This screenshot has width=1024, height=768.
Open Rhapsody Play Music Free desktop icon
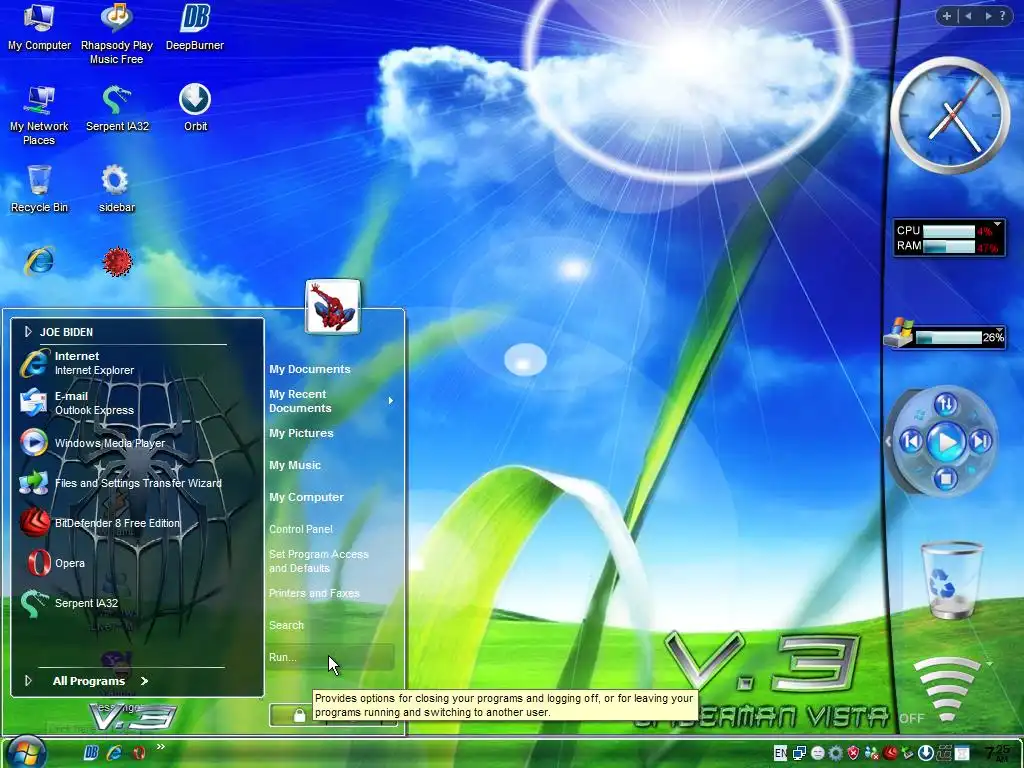tap(117, 34)
